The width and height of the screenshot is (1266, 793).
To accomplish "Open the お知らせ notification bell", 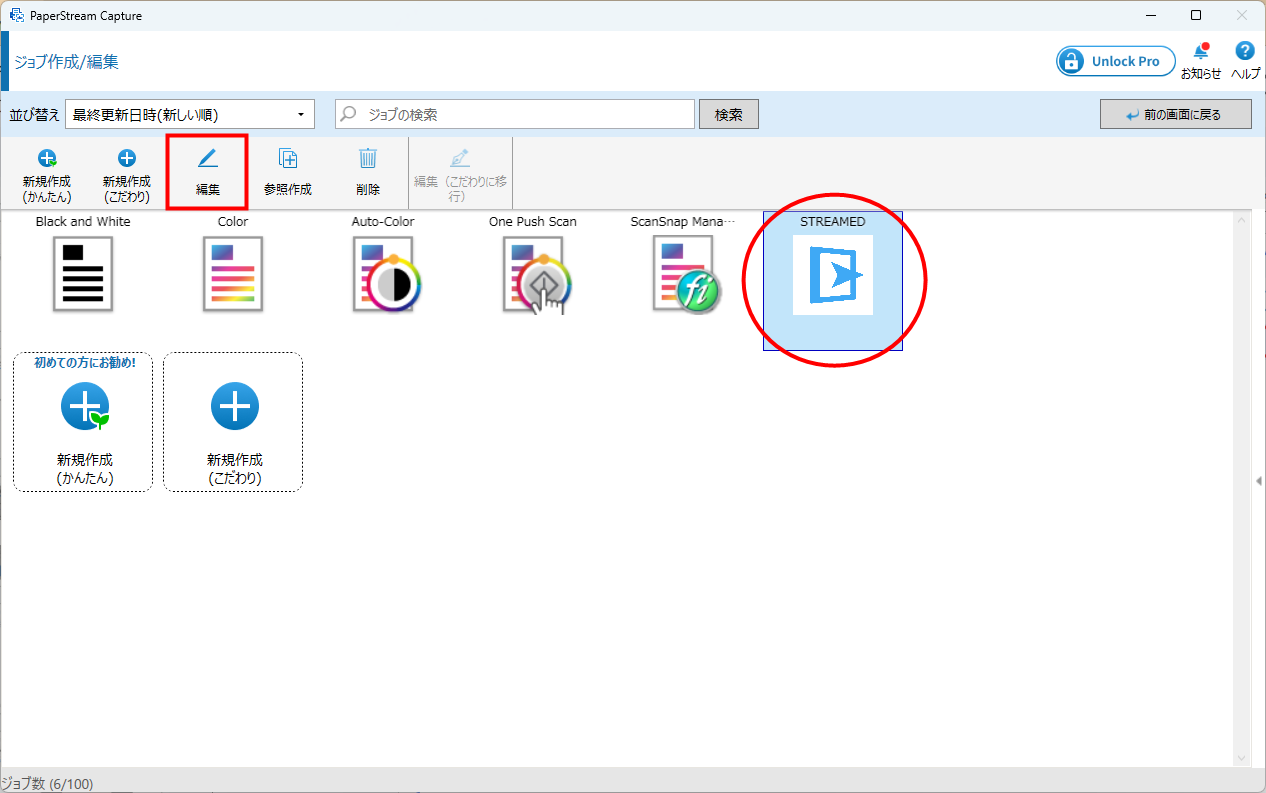I will pos(1200,53).
